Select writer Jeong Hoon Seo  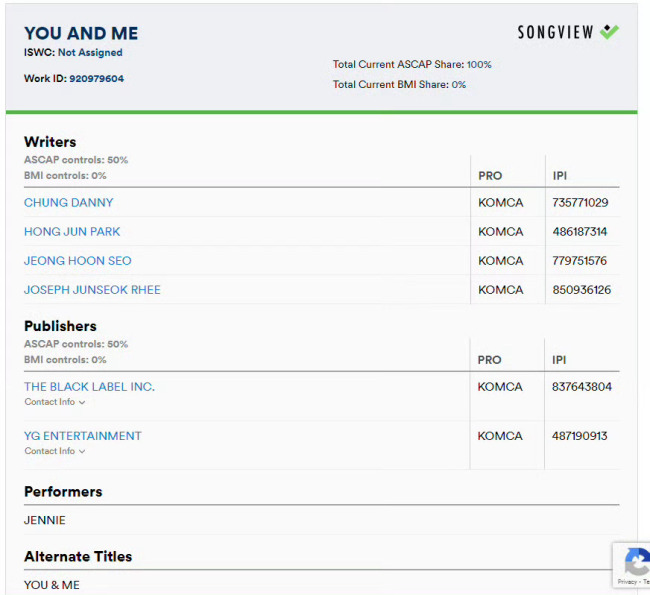click(78, 260)
